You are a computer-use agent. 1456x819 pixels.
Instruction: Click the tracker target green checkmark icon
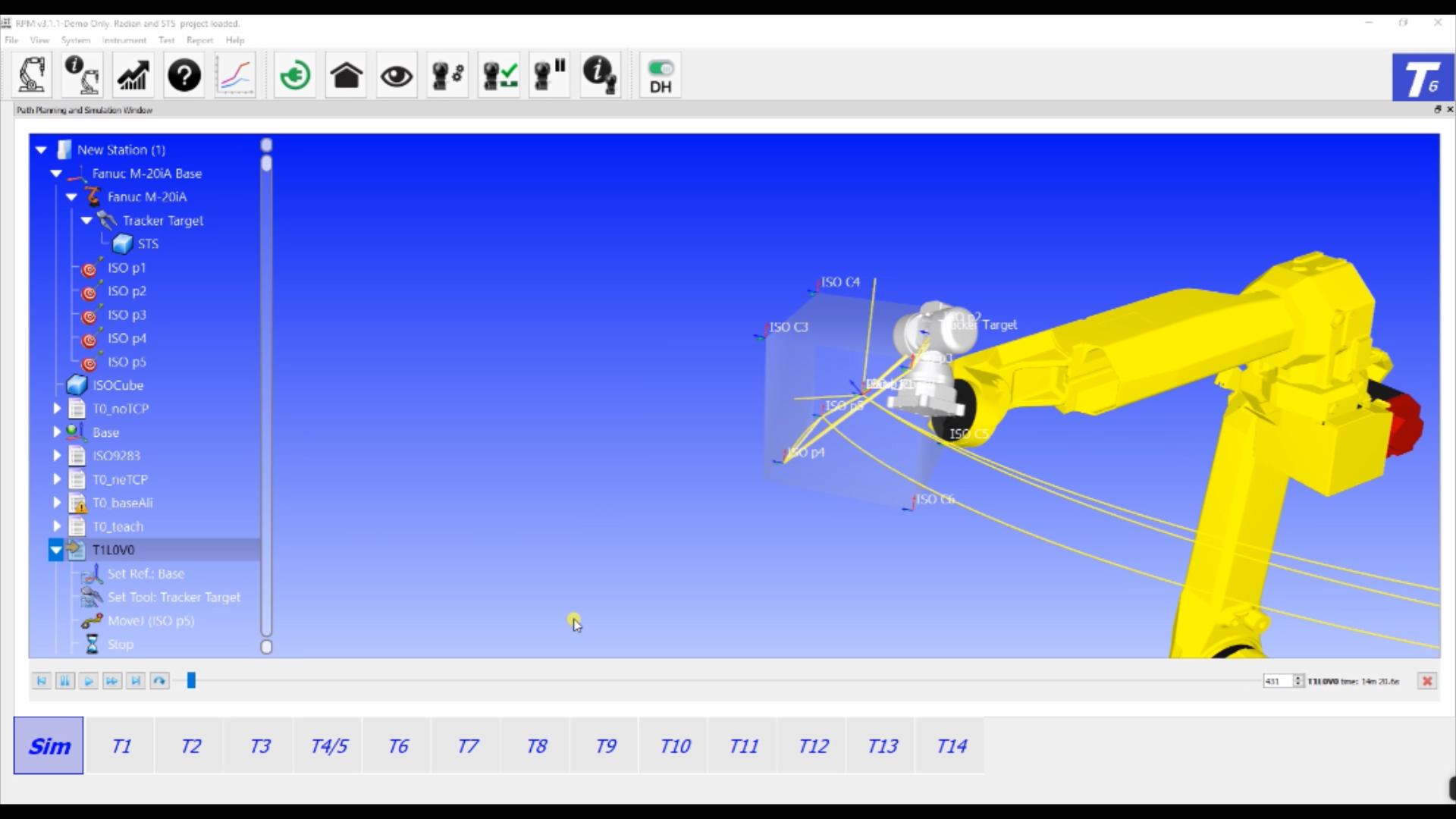(499, 75)
